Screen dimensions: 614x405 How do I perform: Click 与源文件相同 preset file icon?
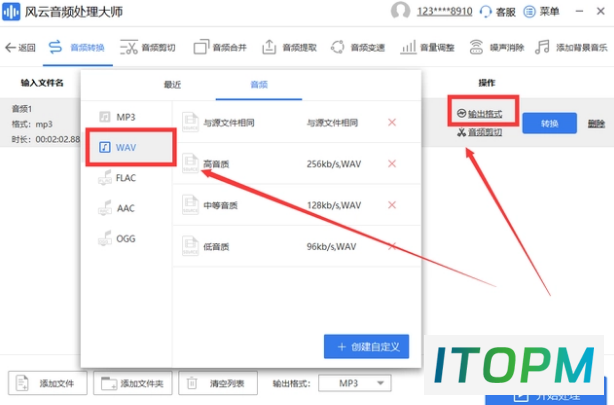click(190, 122)
